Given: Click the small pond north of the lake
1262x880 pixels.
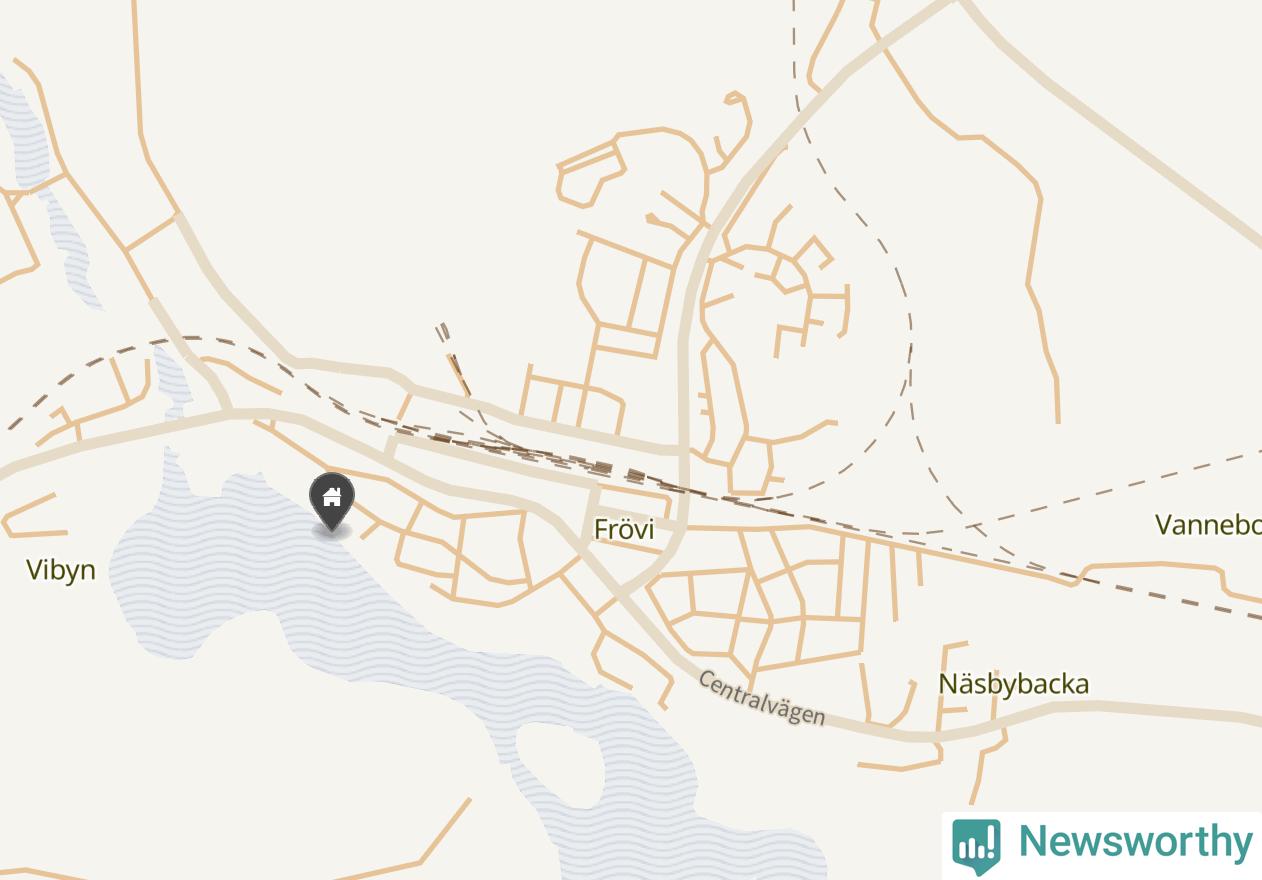Looking at the screenshot, I should click(171, 380).
